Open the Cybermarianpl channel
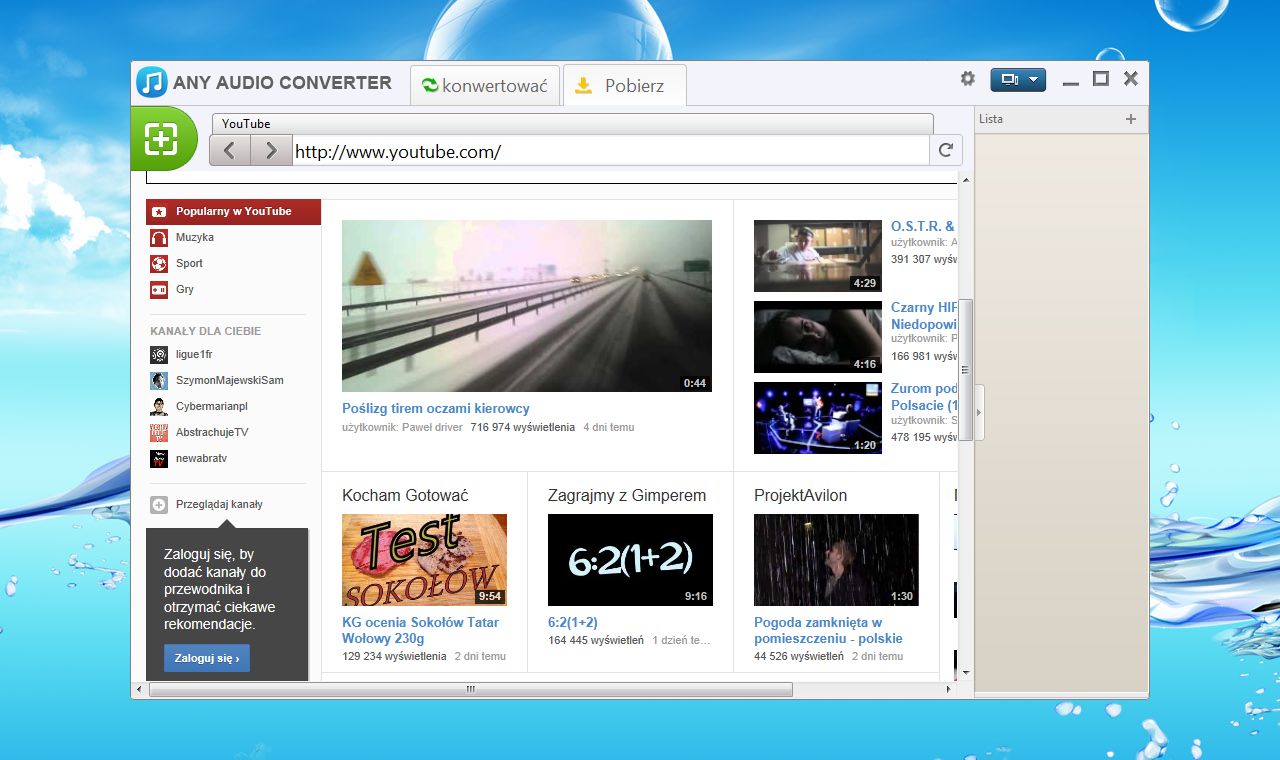 pyautogui.click(x=211, y=406)
